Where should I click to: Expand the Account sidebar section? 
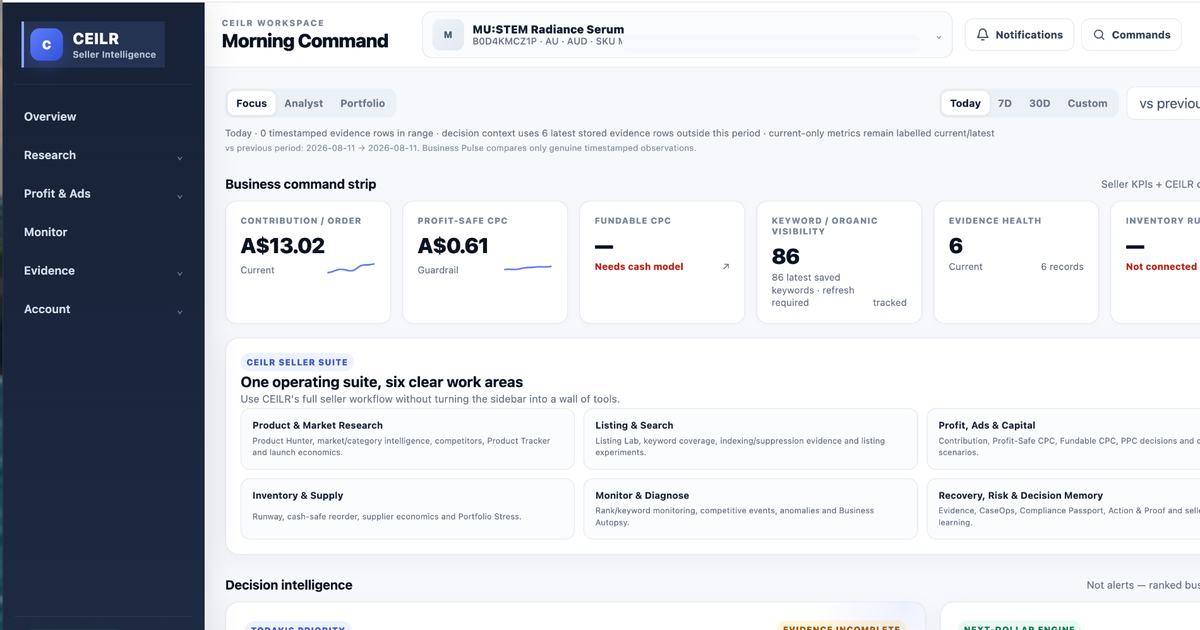coord(103,310)
